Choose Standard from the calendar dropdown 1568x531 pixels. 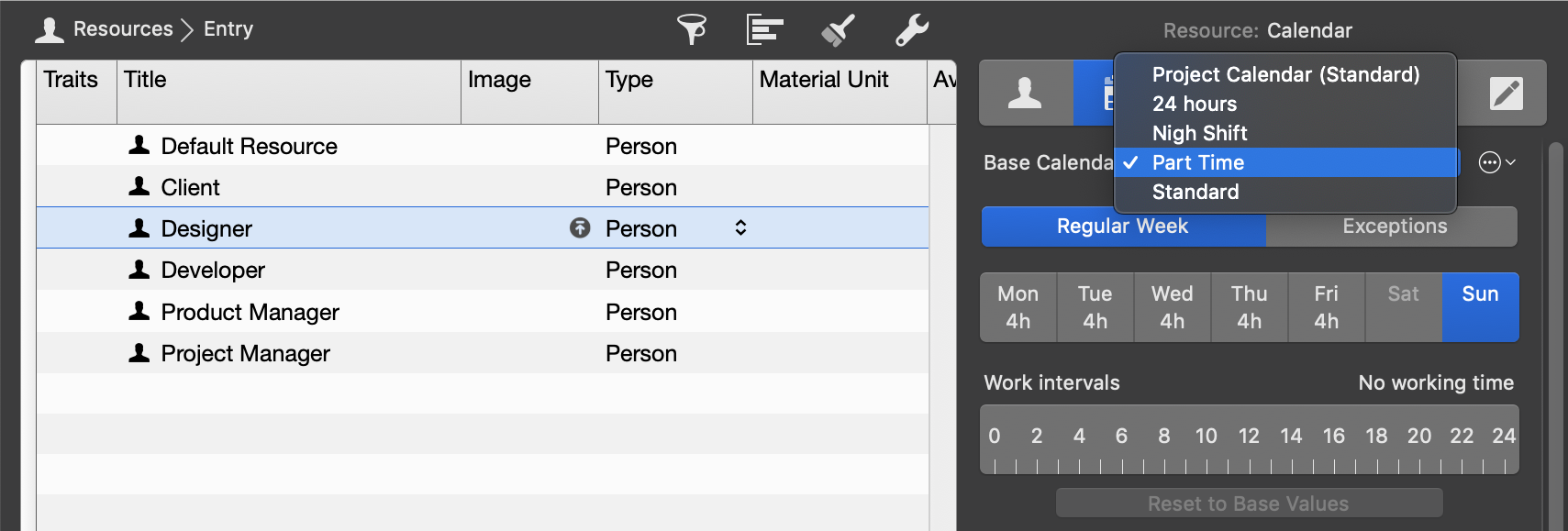(1195, 192)
